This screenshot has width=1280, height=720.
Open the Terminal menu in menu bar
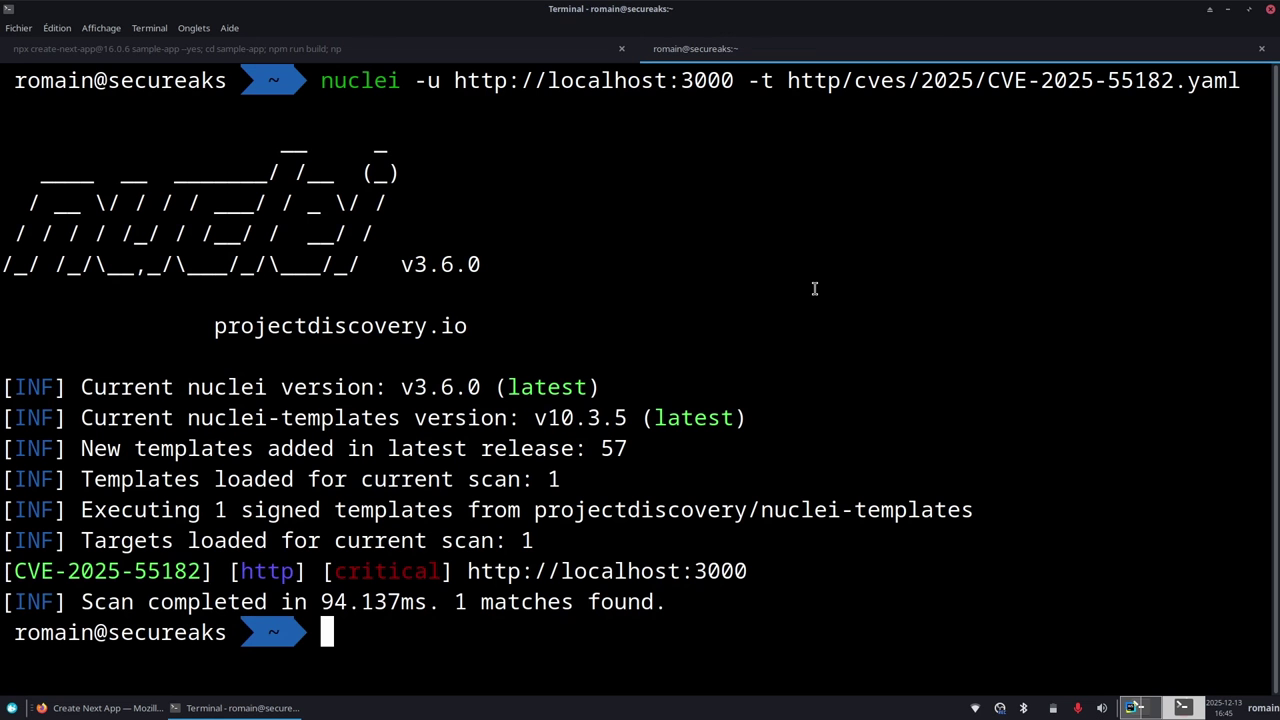[149, 28]
